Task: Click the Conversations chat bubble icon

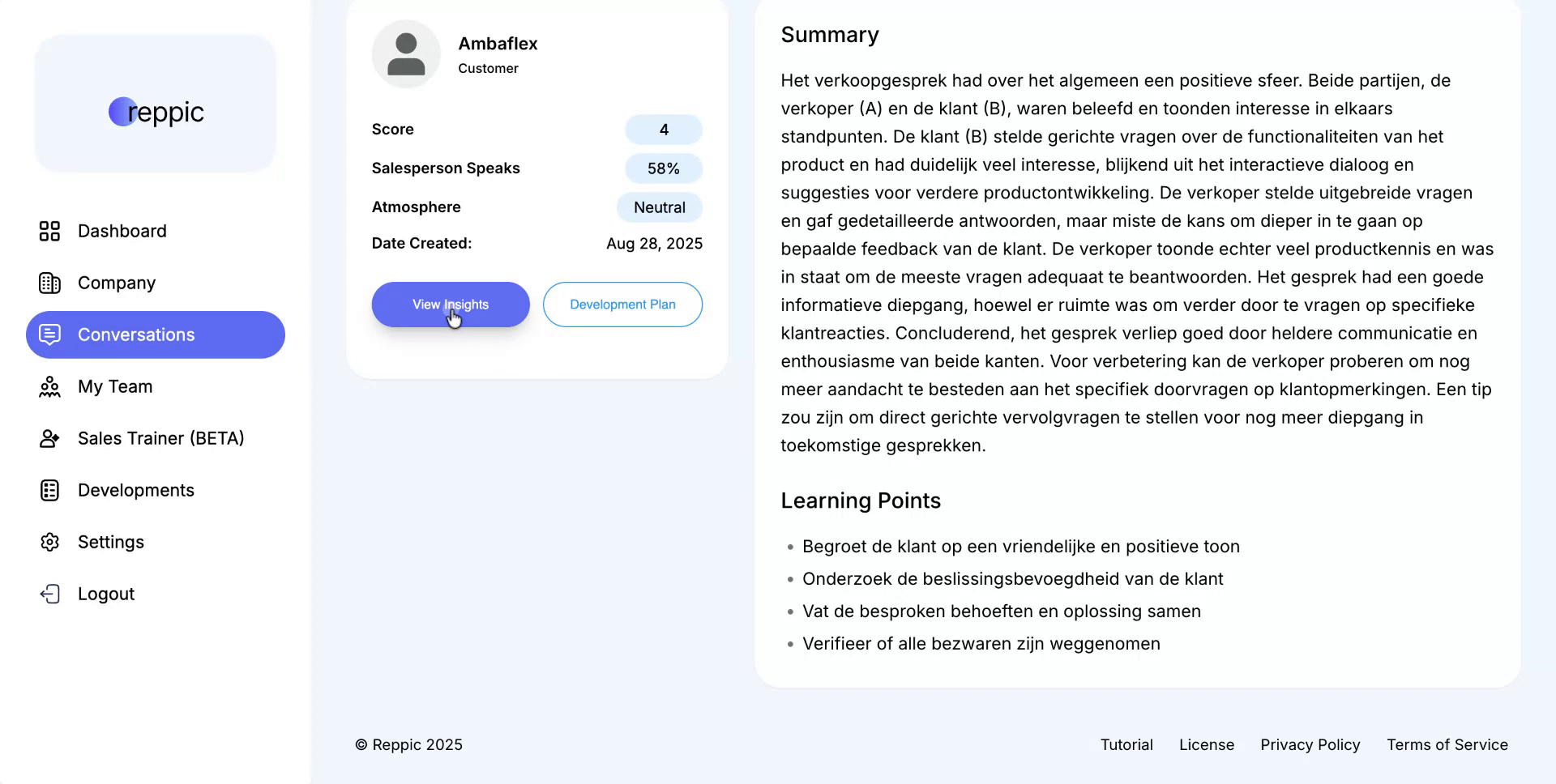Action: (x=49, y=334)
